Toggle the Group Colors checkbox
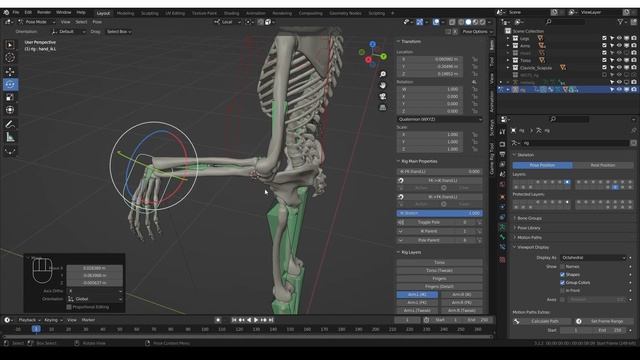640x360 pixels. click(x=562, y=282)
